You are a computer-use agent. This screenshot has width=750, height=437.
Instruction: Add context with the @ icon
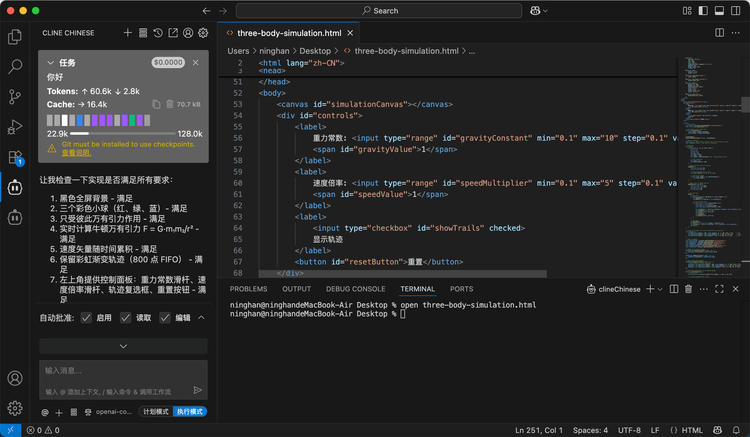click(45, 412)
